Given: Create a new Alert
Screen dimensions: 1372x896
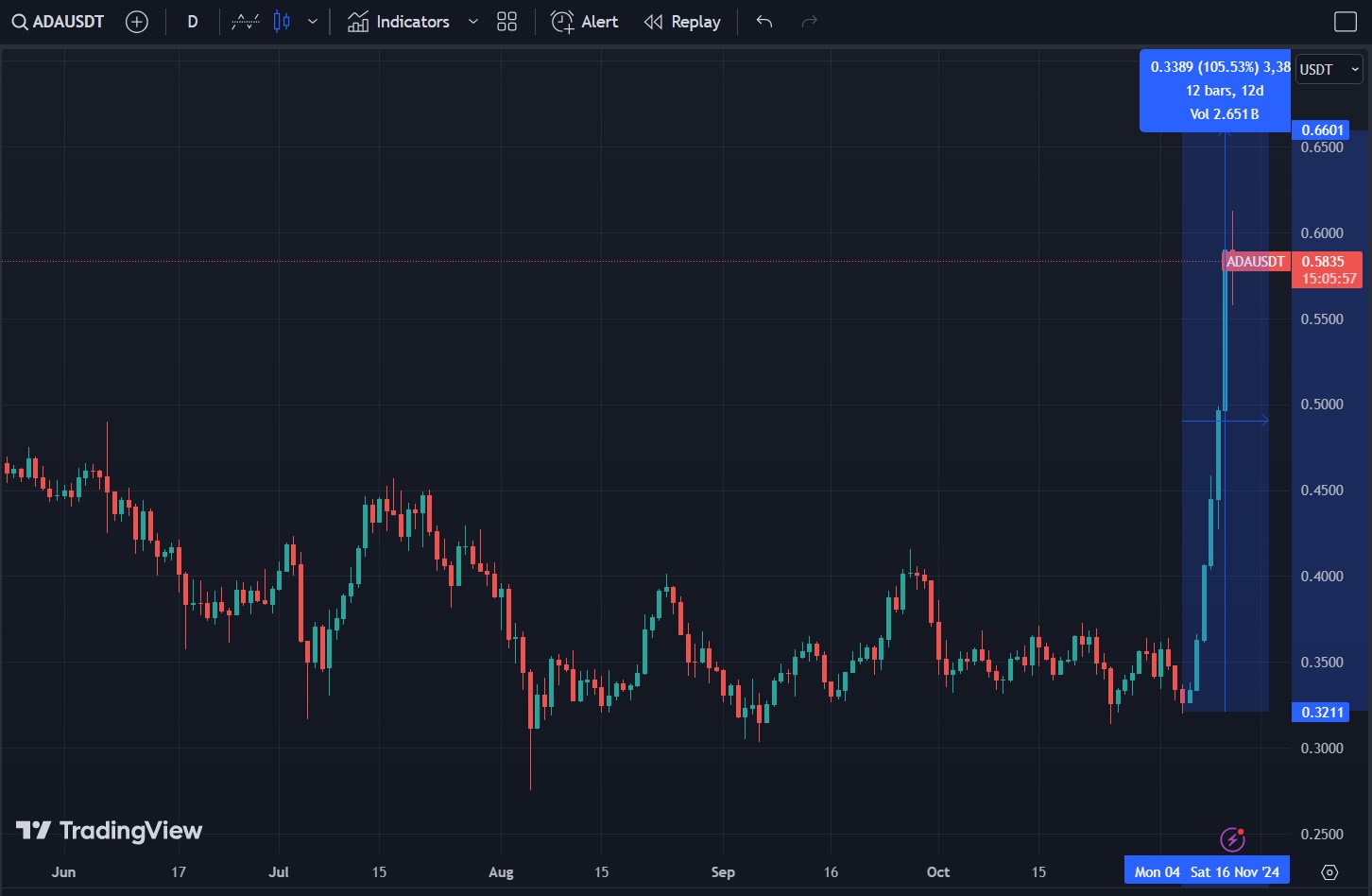Looking at the screenshot, I should [x=585, y=22].
